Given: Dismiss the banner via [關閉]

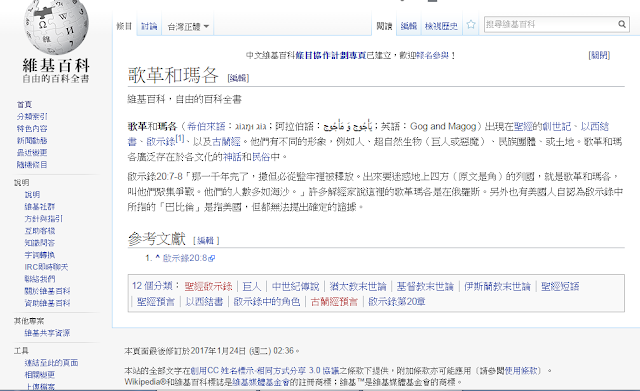Looking at the screenshot, I should tap(599, 56).
